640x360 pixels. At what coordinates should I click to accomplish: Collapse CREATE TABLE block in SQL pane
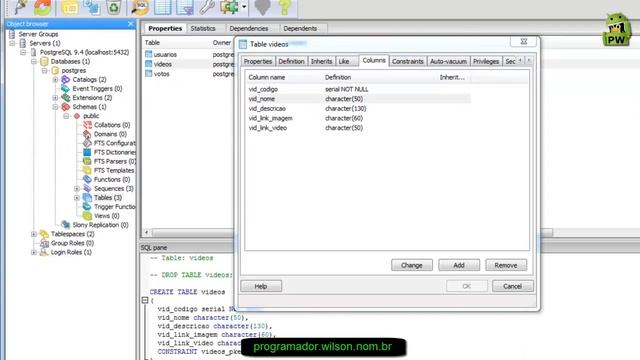coord(145,300)
